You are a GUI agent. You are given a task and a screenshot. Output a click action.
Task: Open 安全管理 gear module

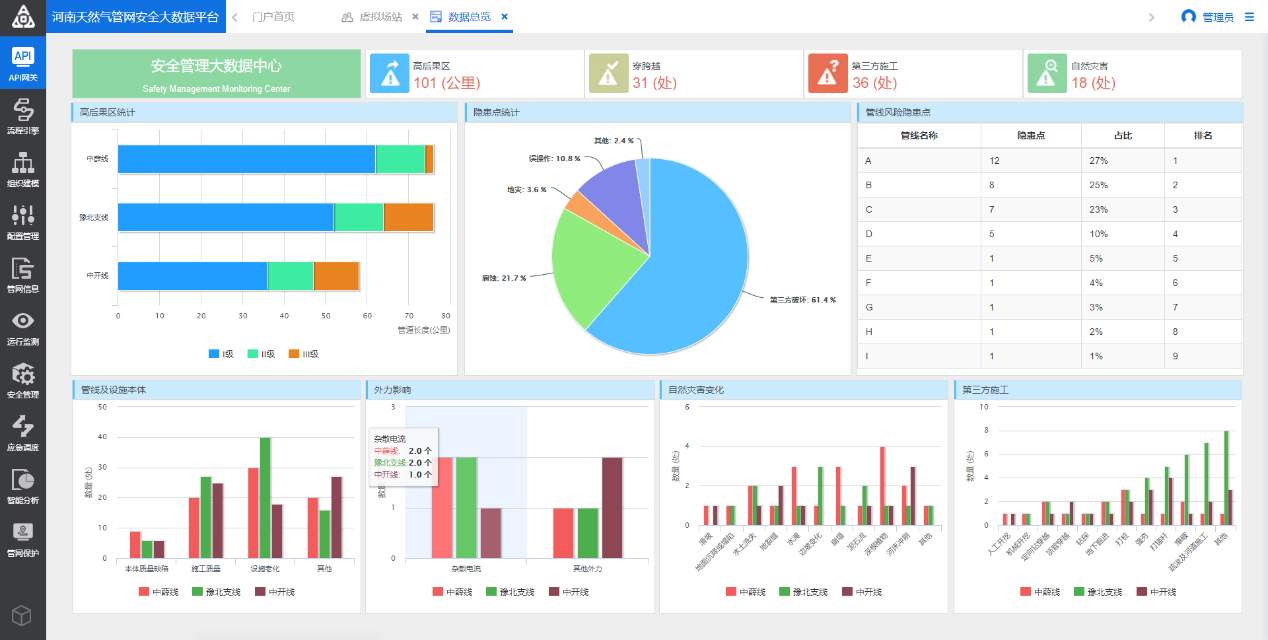point(22,380)
